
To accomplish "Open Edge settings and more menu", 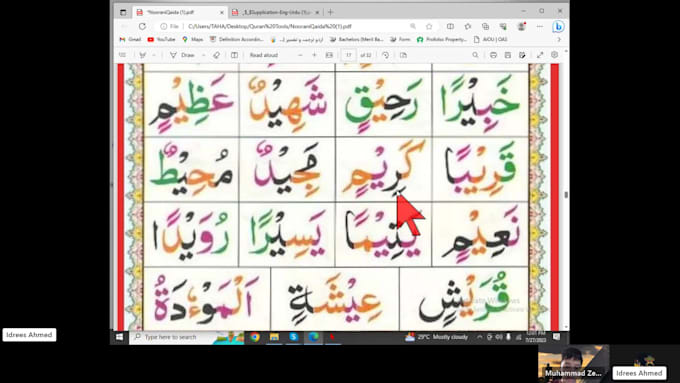I will [x=539, y=26].
